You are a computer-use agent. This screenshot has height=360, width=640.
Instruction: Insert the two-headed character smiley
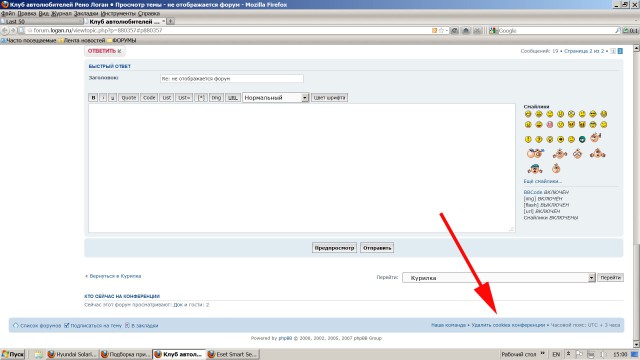(535, 153)
